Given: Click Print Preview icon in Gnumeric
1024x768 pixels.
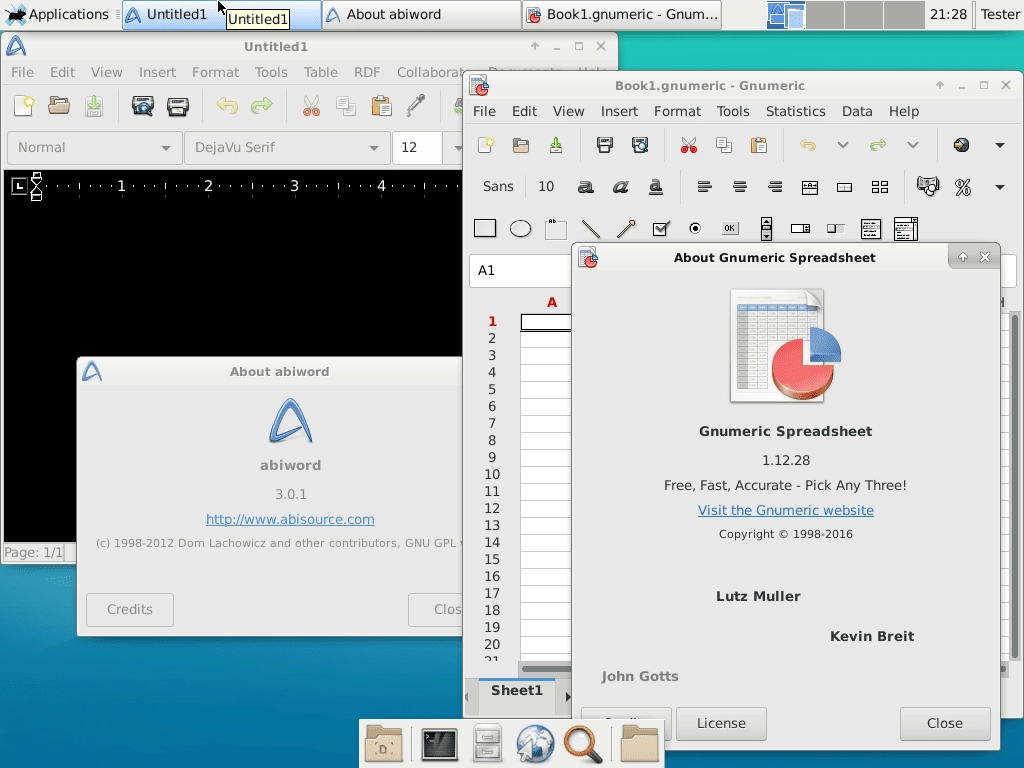Looking at the screenshot, I should click(x=640, y=145).
